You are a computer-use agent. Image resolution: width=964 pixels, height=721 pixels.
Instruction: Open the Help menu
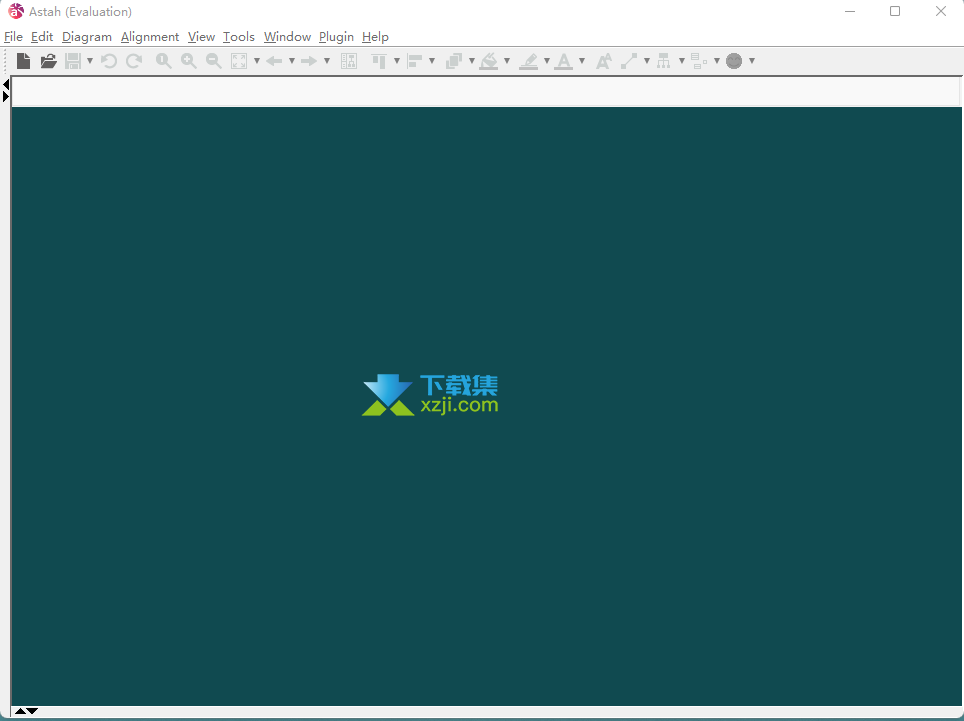pyautogui.click(x=375, y=37)
